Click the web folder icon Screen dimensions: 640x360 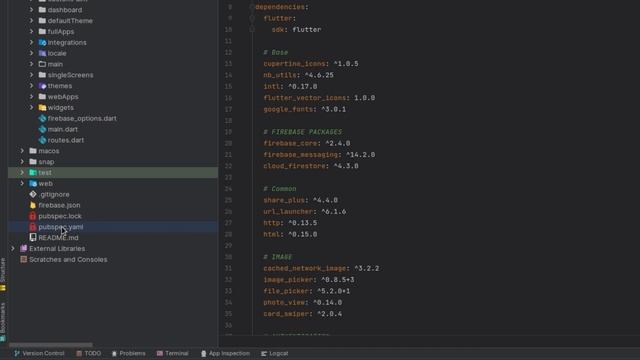pyautogui.click(x=33, y=183)
